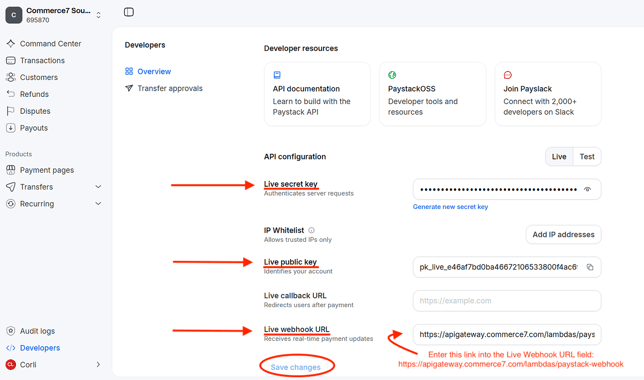Click the Payouts download icon
The height and width of the screenshot is (380, 644).
coord(11,128)
